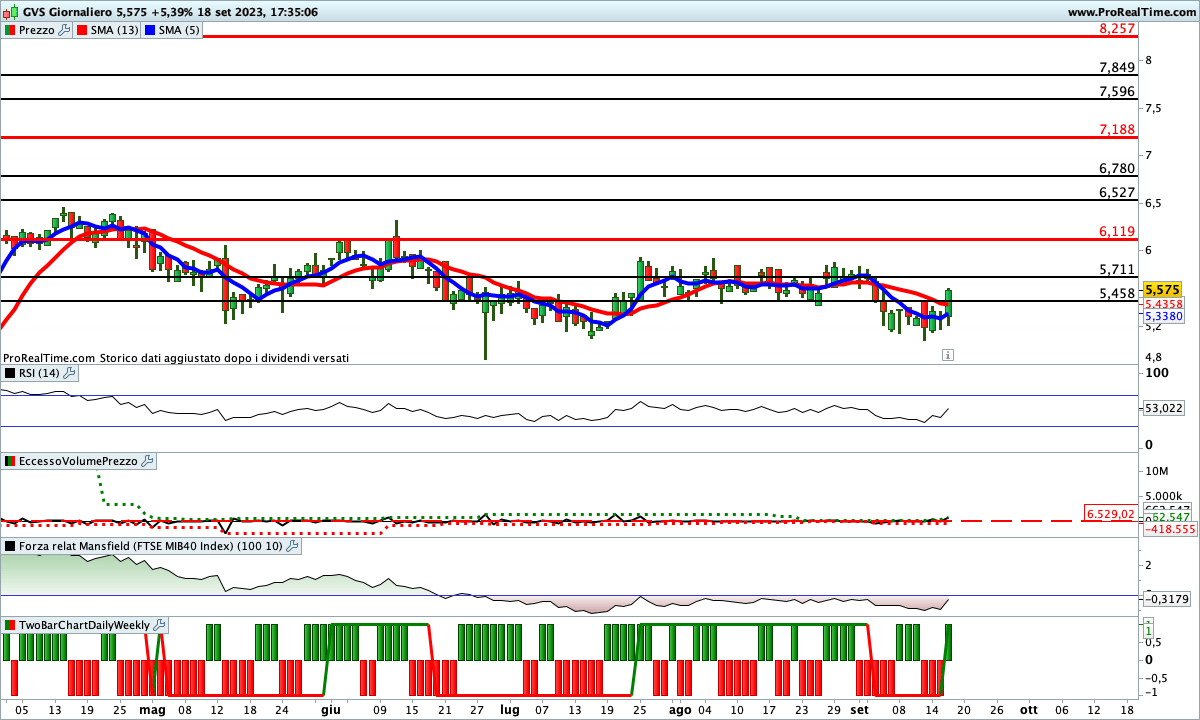Click the red 6,119 resistance level label
The height and width of the screenshot is (720, 1200).
[1116, 231]
